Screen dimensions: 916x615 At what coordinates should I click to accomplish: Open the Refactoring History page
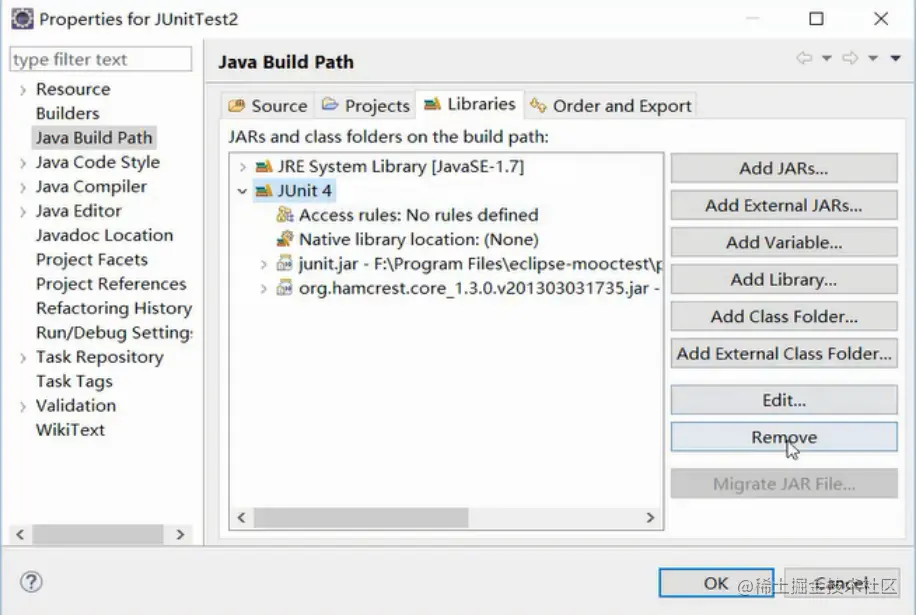pos(114,308)
